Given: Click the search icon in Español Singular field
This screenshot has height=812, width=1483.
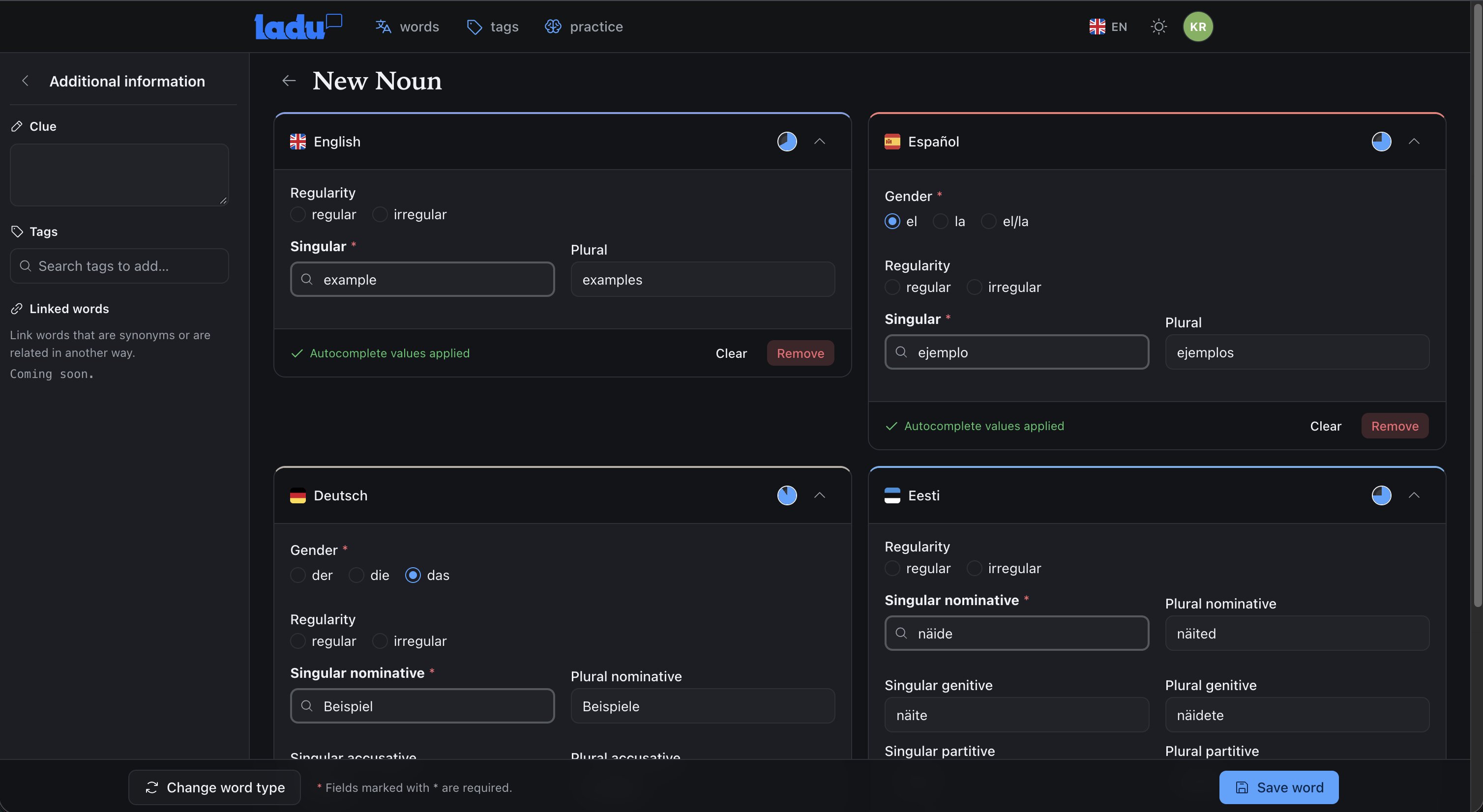Looking at the screenshot, I should click(901, 352).
